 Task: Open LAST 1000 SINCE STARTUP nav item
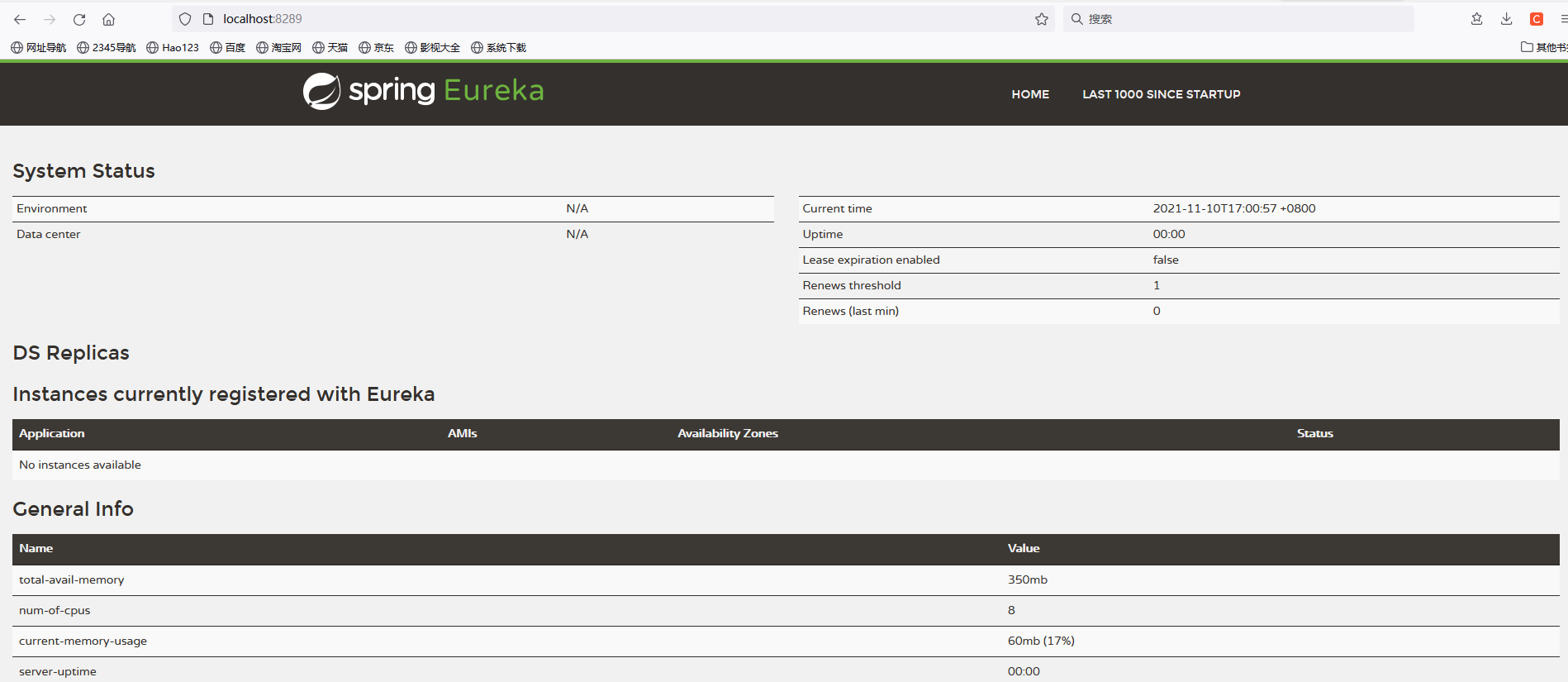pyautogui.click(x=1162, y=94)
